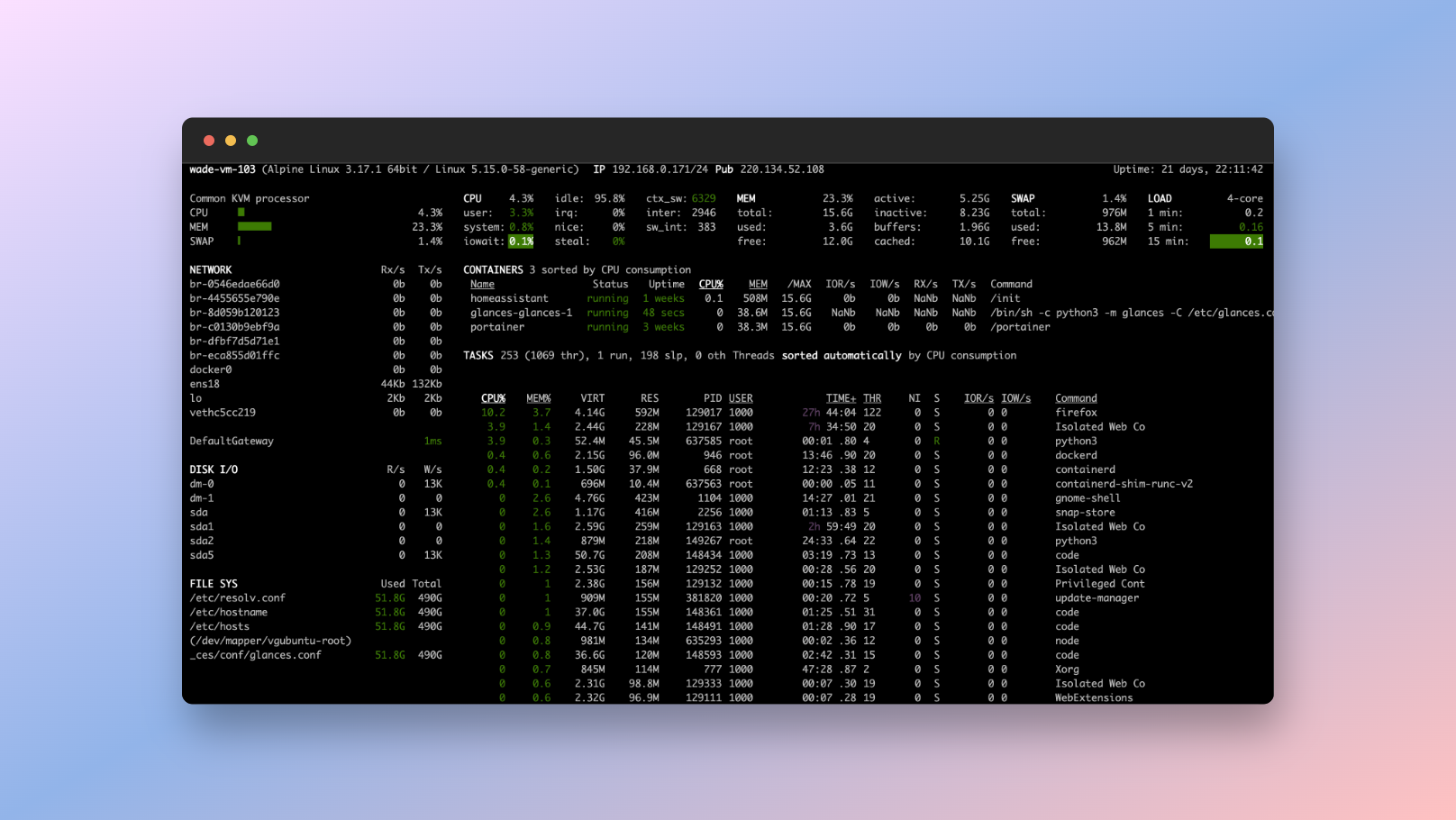Click the containers MEM column header
Screen dimensions: 1456x820
point(758,284)
